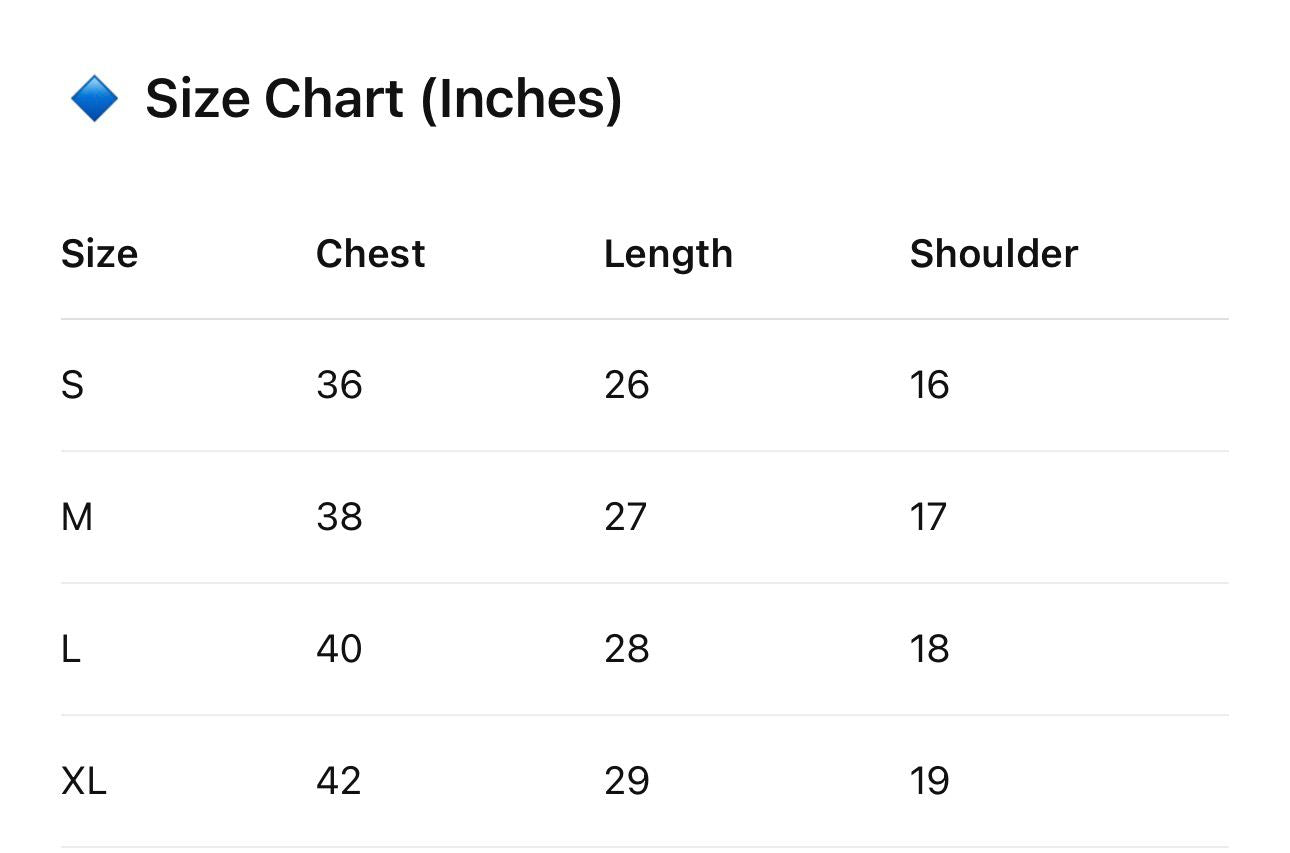This screenshot has width=1290, height=853.
Task: Click the L size row label
Action: (70, 649)
